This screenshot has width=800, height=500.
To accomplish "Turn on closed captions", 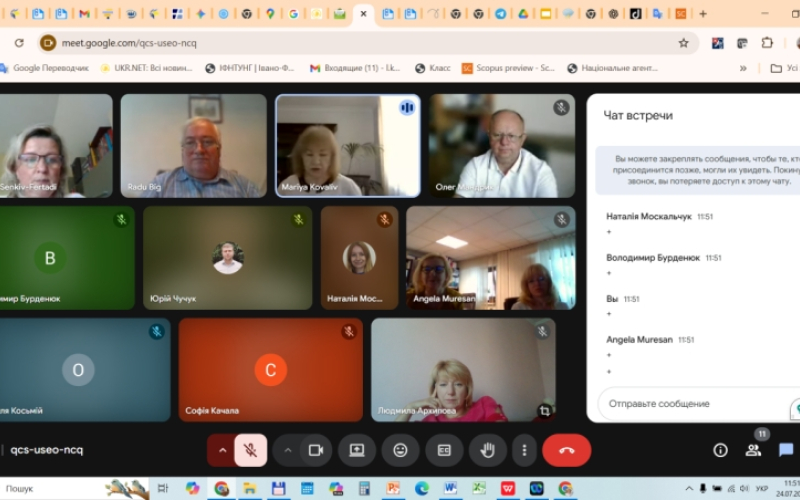I will click(444, 450).
